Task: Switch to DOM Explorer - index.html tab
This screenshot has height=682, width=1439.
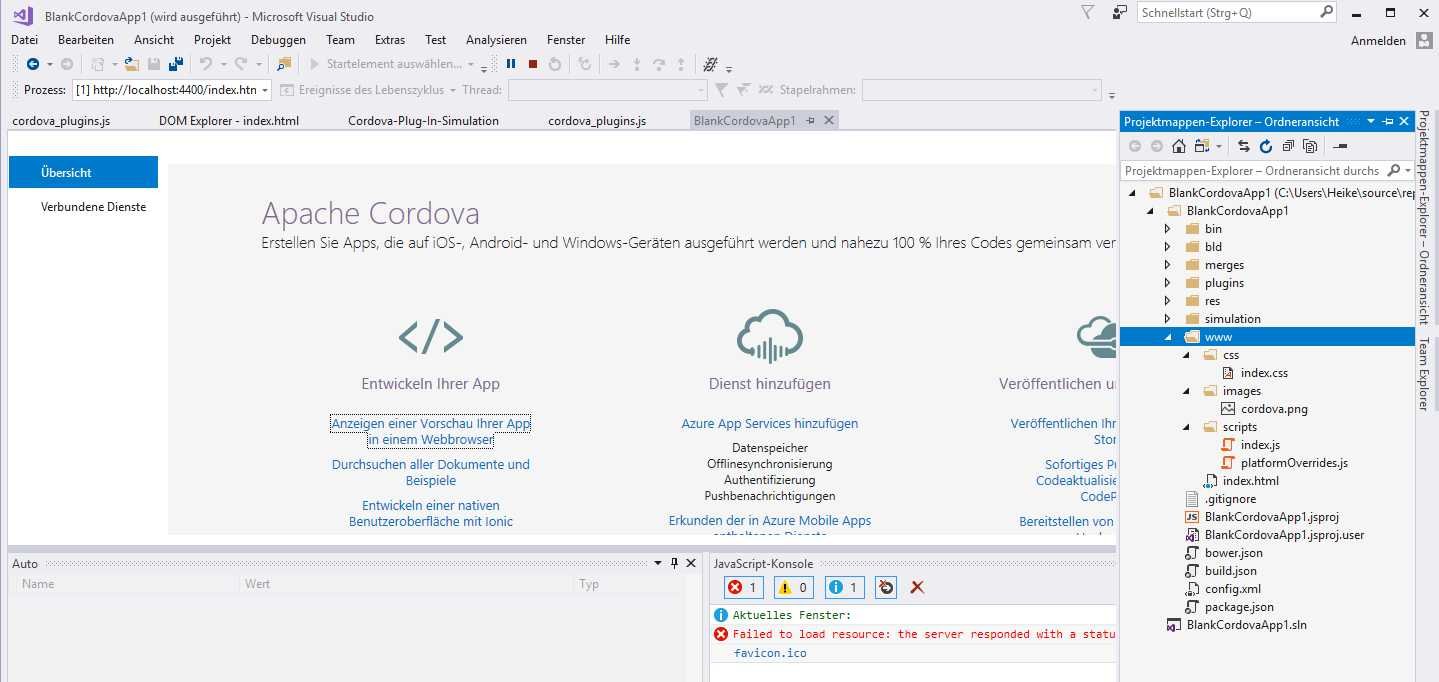Action: coord(229,121)
